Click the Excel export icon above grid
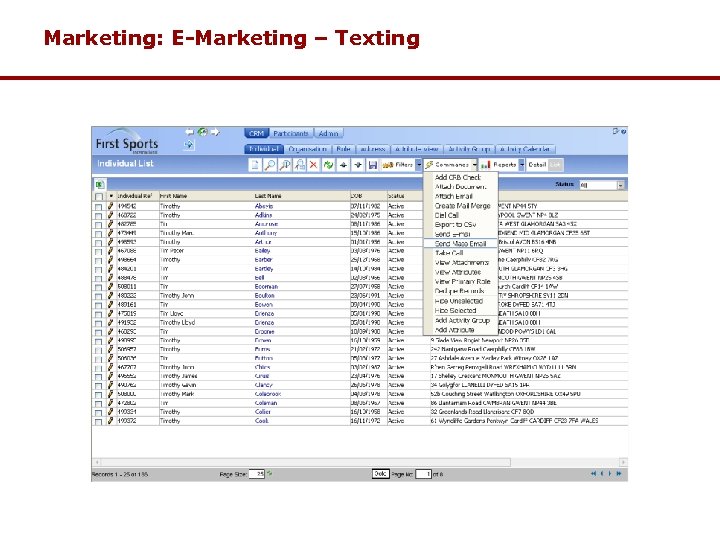The width and height of the screenshot is (720, 540). point(100,185)
